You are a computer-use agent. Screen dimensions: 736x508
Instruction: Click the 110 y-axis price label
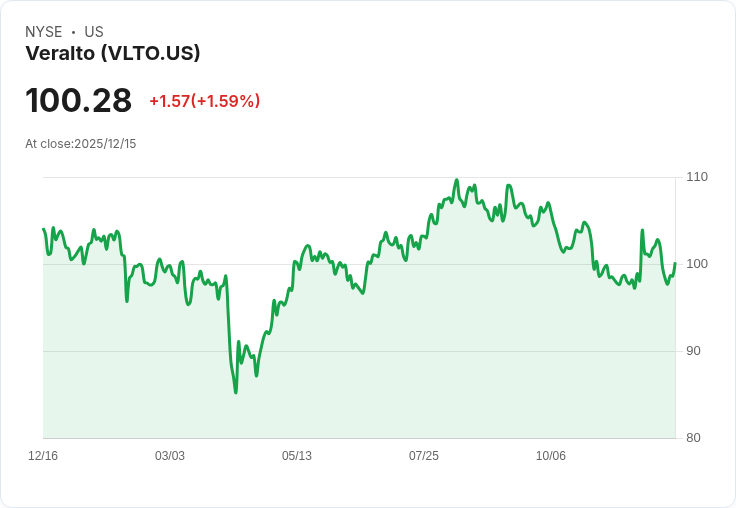pyautogui.click(x=697, y=177)
